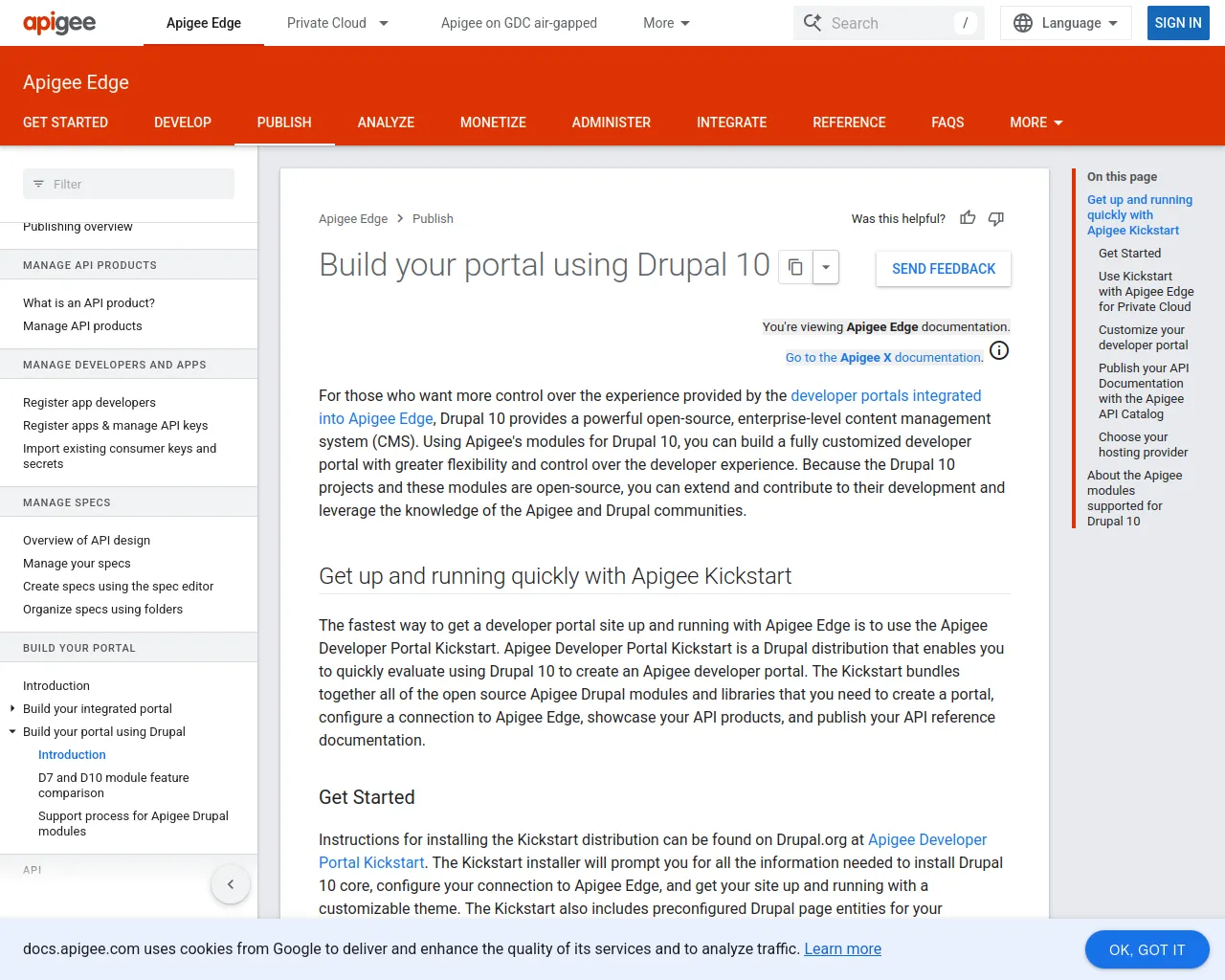Jump to Use Kickstart with Private Cloud
Viewport: 1225px width, 980px height.
[x=1147, y=291]
